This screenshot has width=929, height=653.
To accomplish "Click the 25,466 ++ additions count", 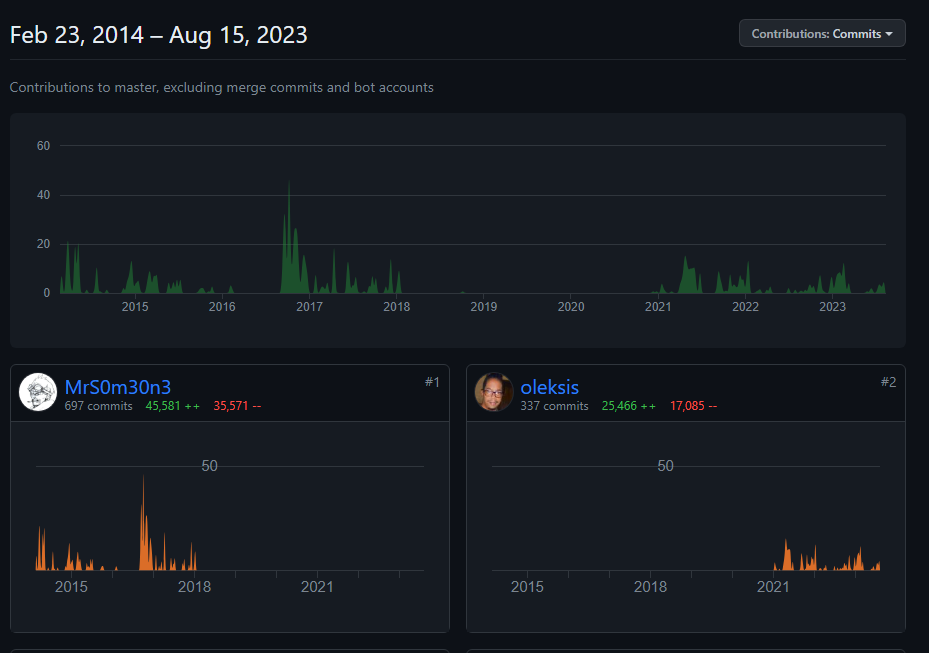I will point(629,406).
